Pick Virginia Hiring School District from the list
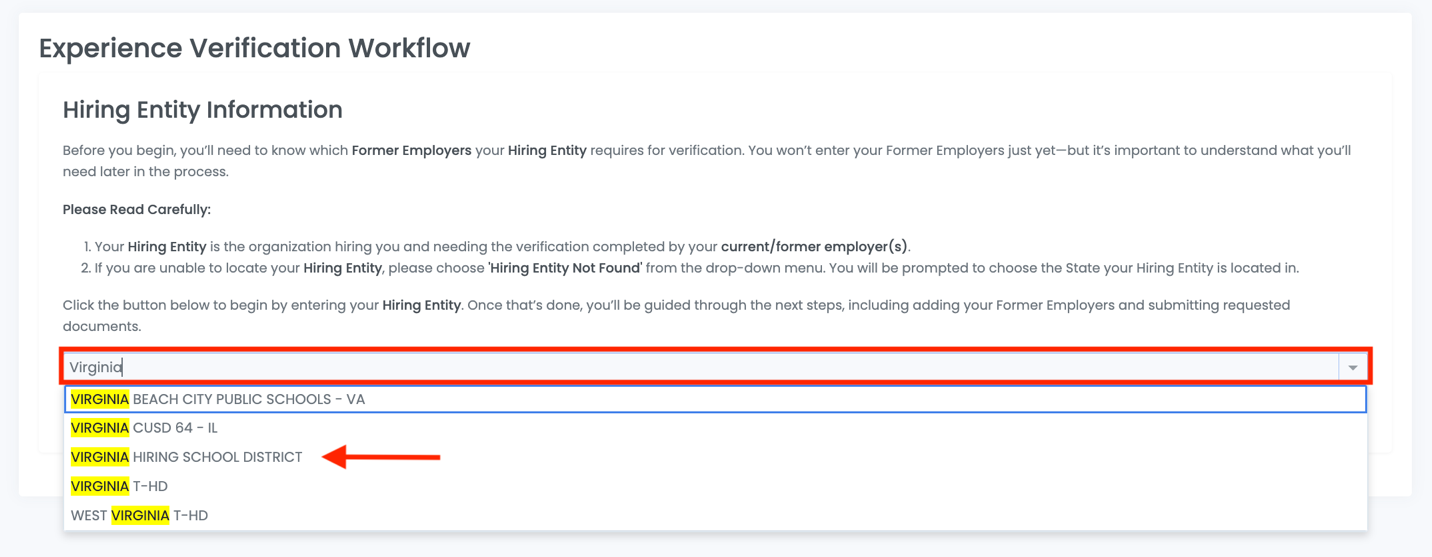 [x=187, y=457]
